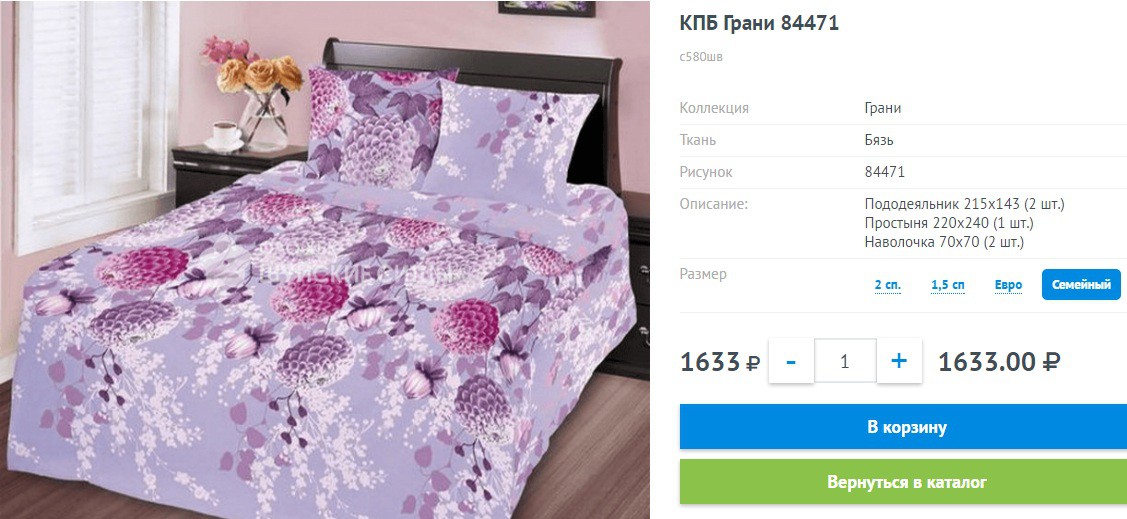1127x519 pixels.
Task: Click the Грани value in Коллекция row
Action: (x=883, y=109)
